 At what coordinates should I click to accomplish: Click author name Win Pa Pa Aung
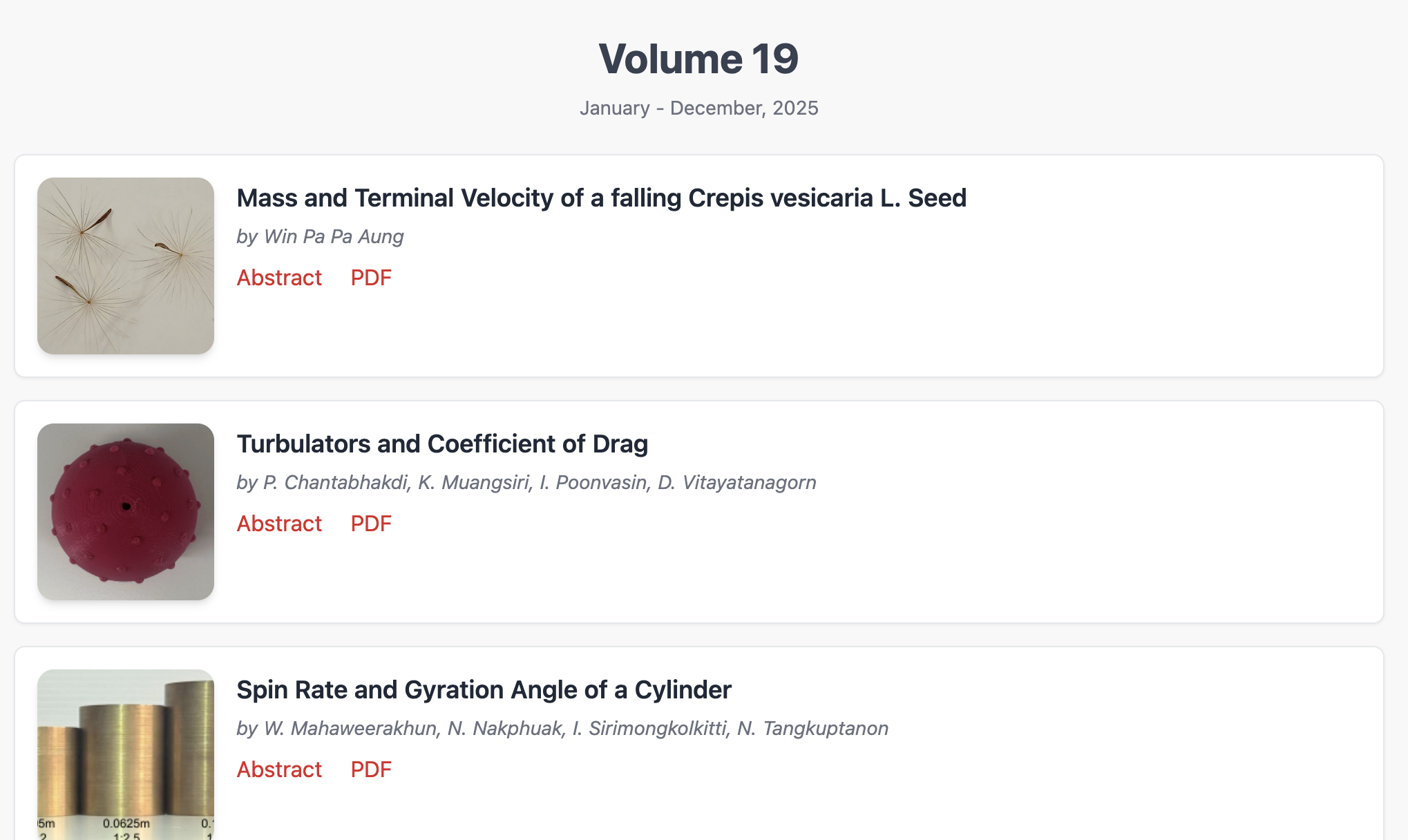(334, 237)
